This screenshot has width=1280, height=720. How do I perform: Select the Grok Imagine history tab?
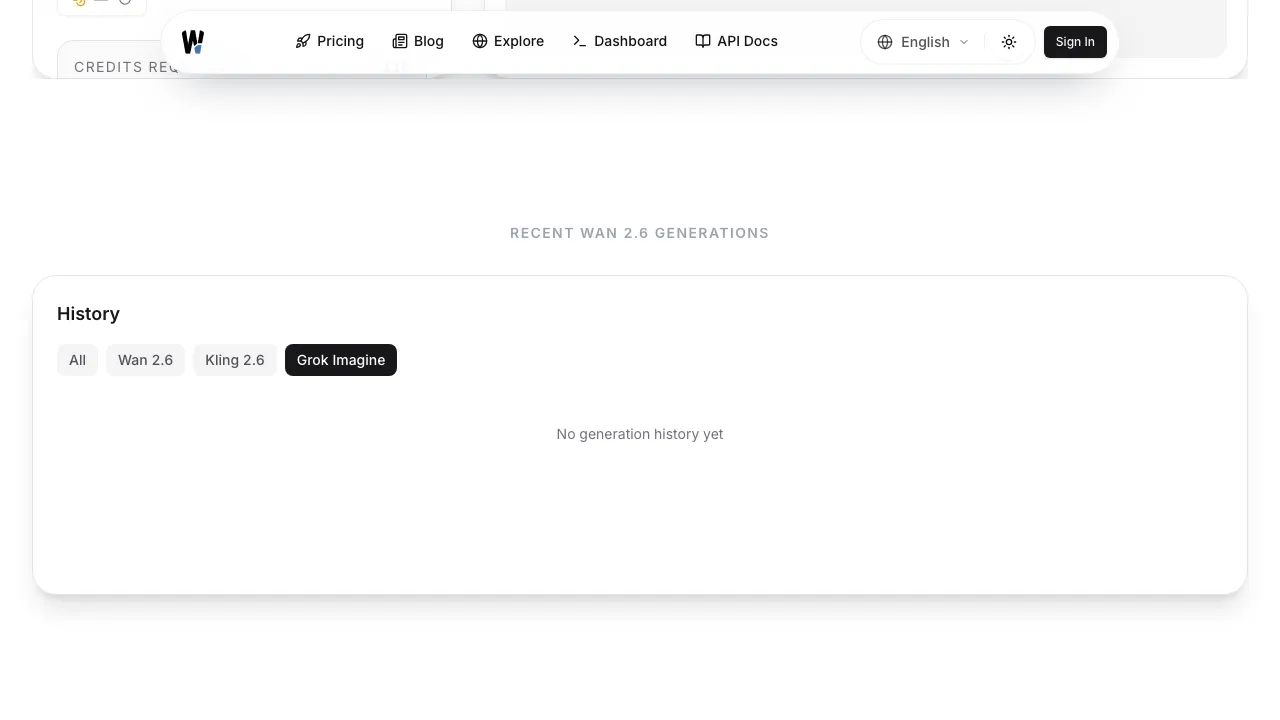tap(341, 360)
